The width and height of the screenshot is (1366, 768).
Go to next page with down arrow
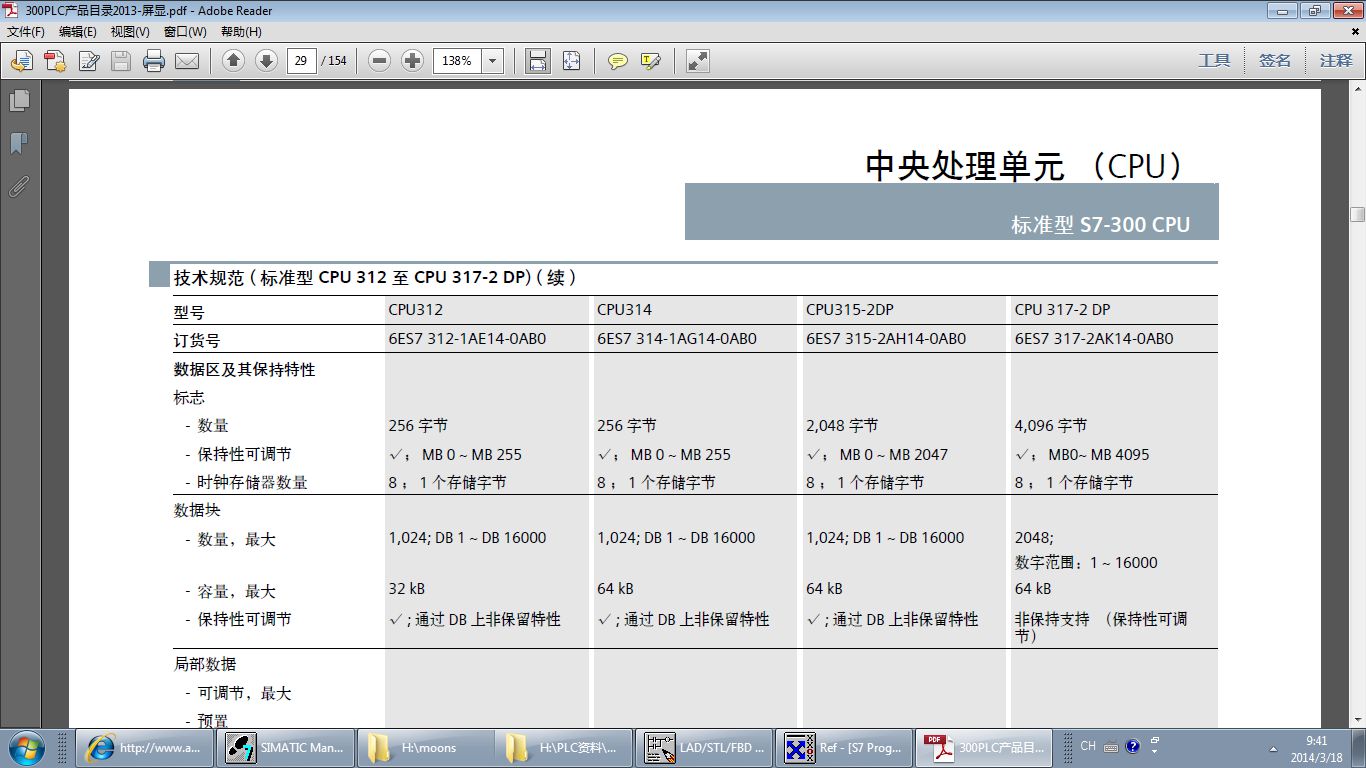coord(266,61)
